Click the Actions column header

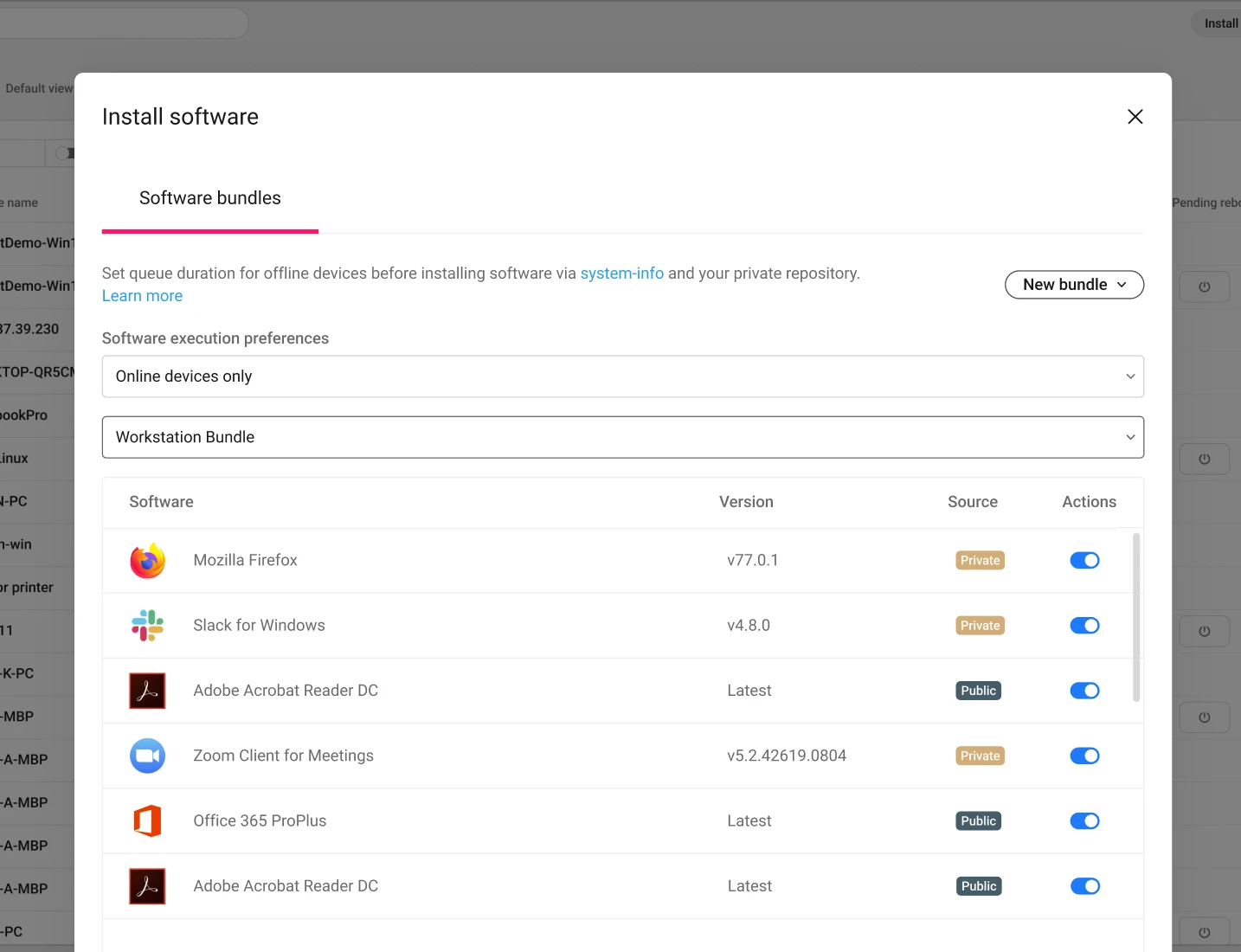point(1089,502)
